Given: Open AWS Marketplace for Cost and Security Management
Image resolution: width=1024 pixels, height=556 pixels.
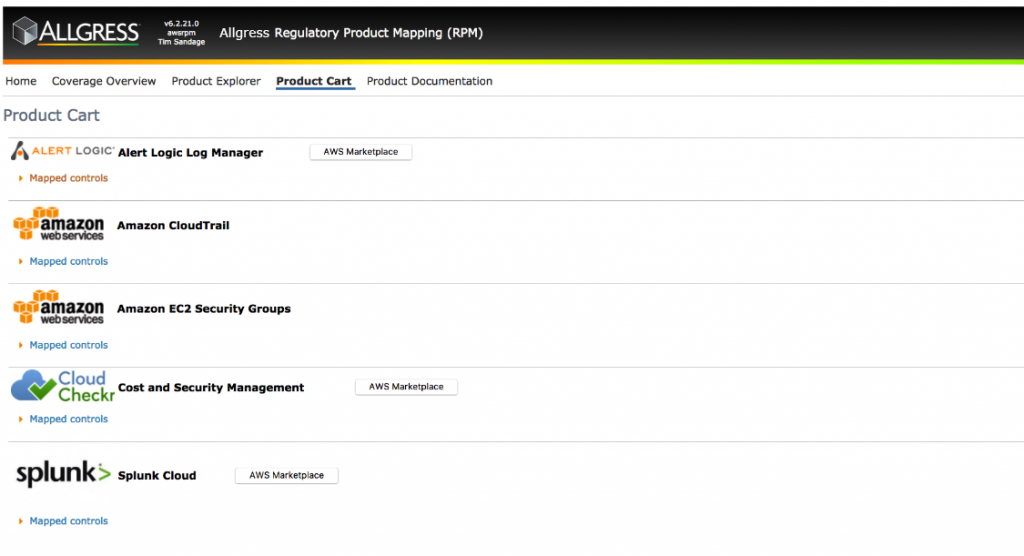Looking at the screenshot, I should pos(406,387).
